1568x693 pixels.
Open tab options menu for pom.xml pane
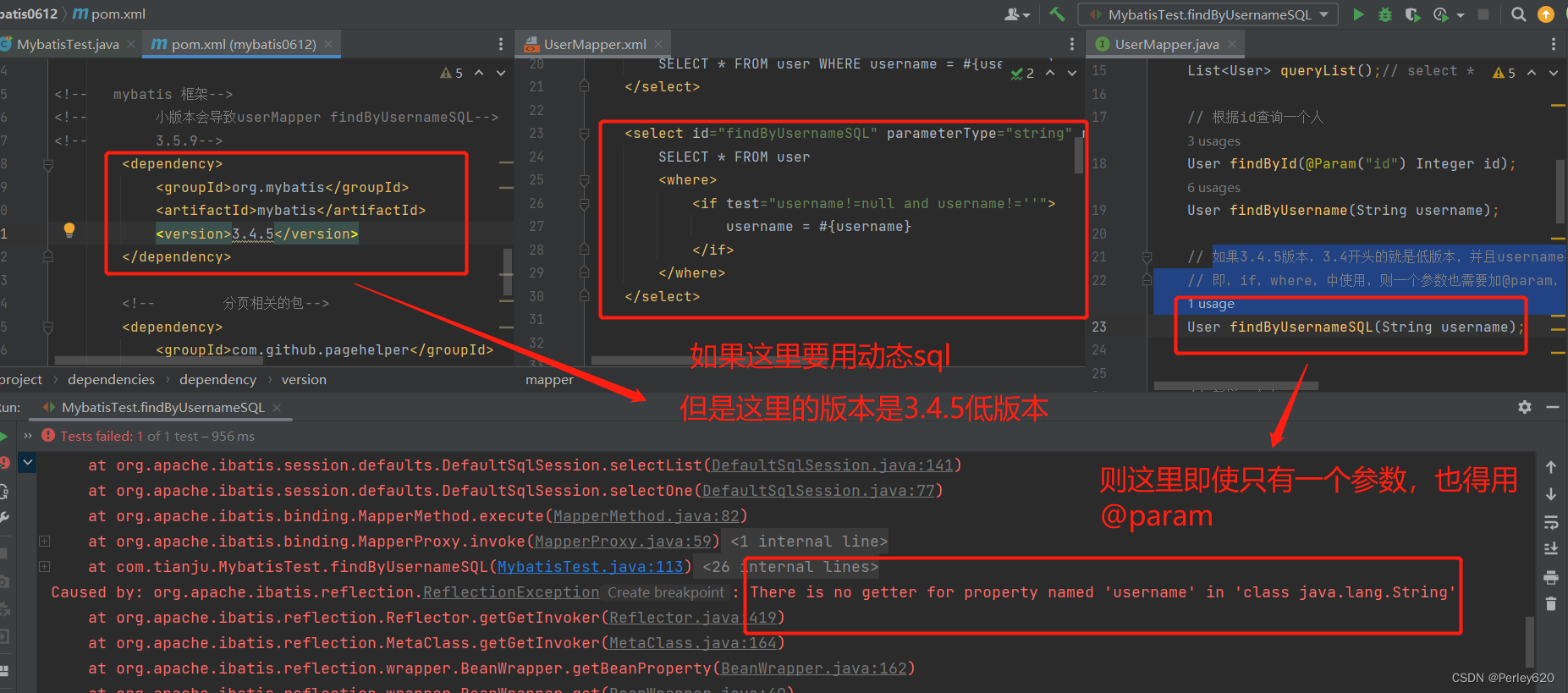pos(501,44)
